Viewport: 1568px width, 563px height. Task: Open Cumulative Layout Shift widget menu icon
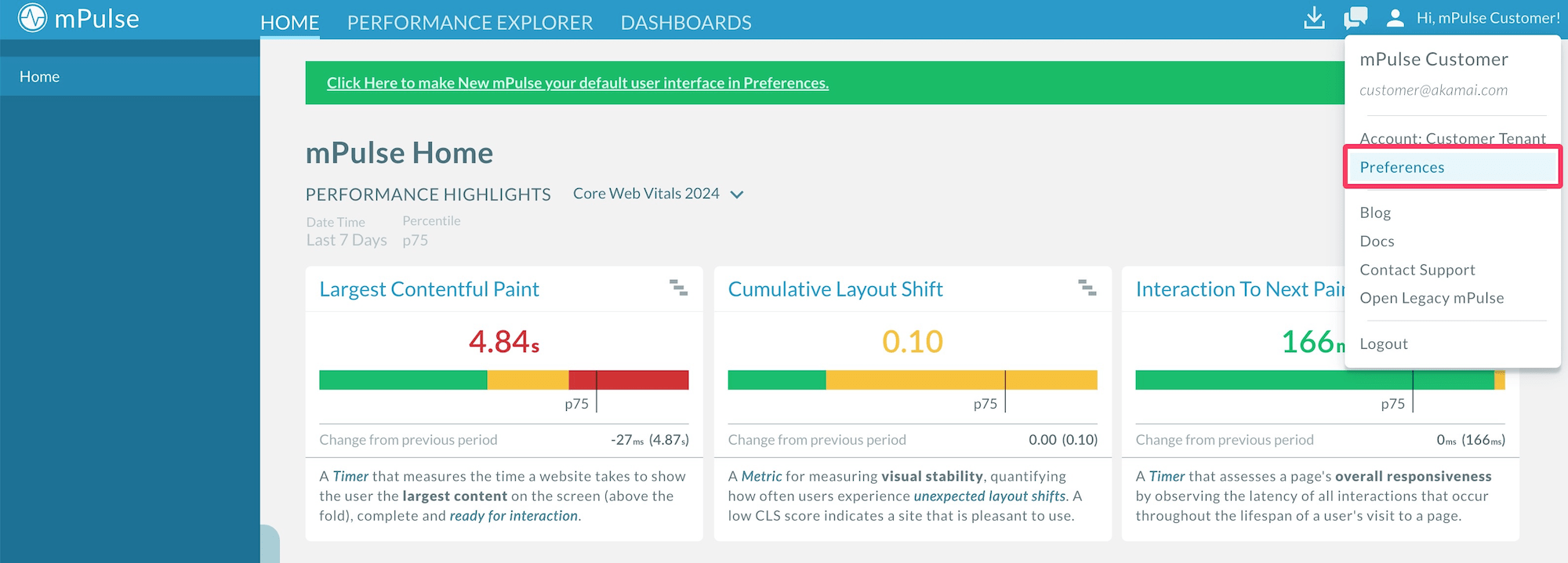pos(1087,288)
